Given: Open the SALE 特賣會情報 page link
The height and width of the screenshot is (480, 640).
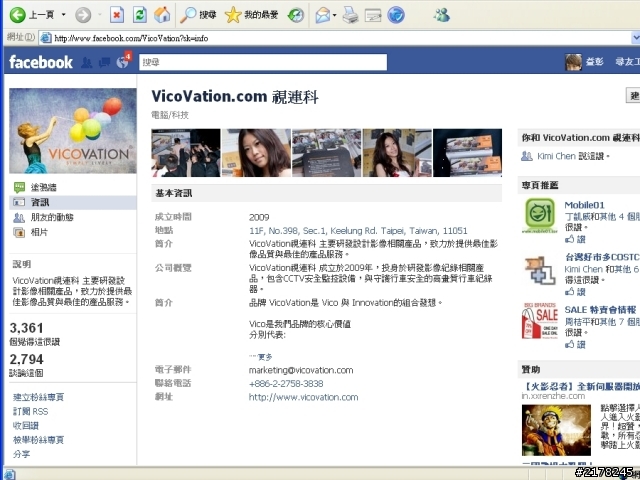Looking at the screenshot, I should click(x=600, y=310).
